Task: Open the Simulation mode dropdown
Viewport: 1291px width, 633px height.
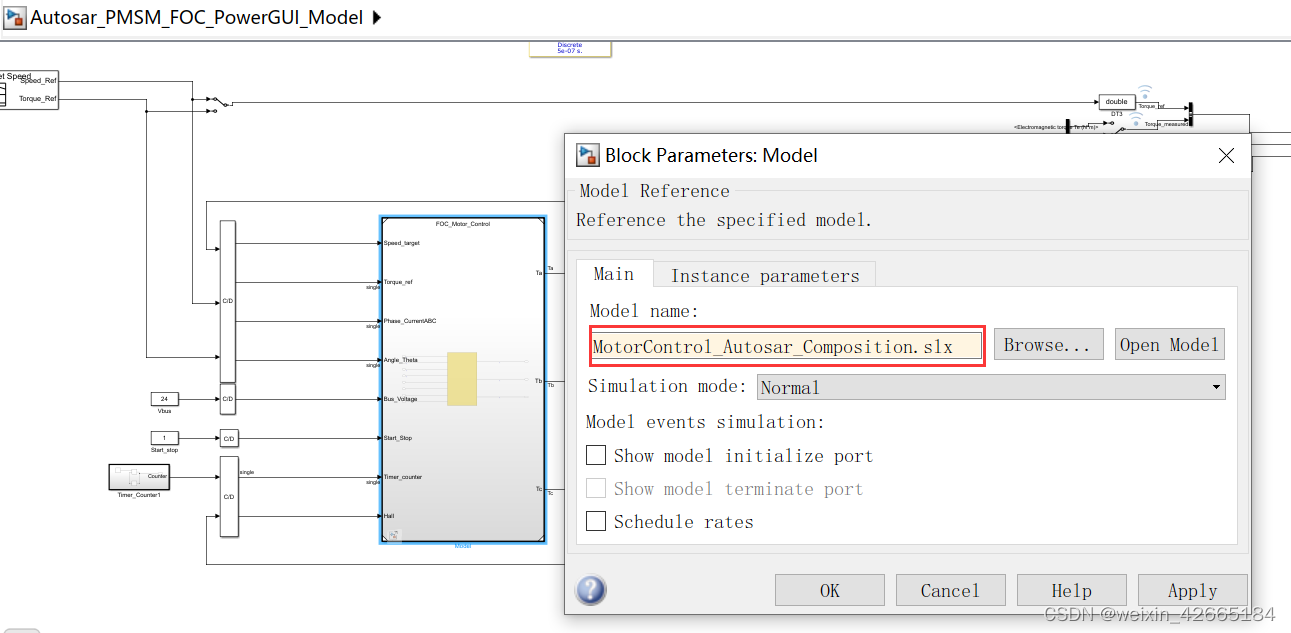Action: point(991,387)
